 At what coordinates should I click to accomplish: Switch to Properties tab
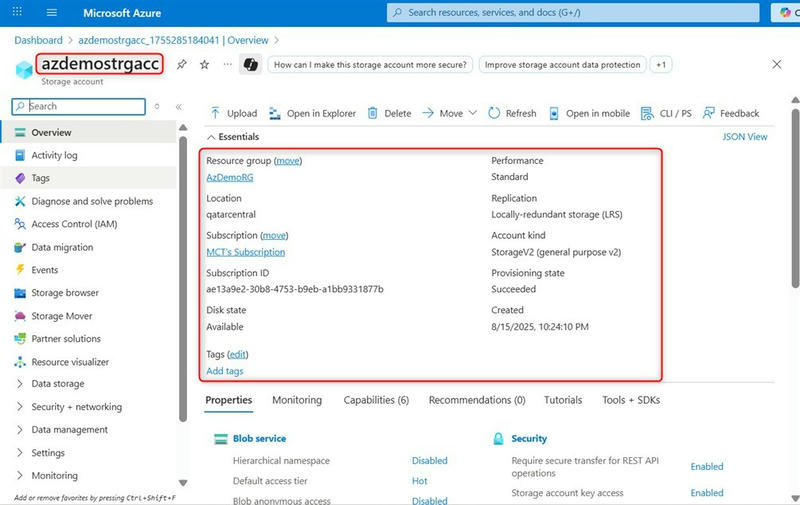[229, 400]
